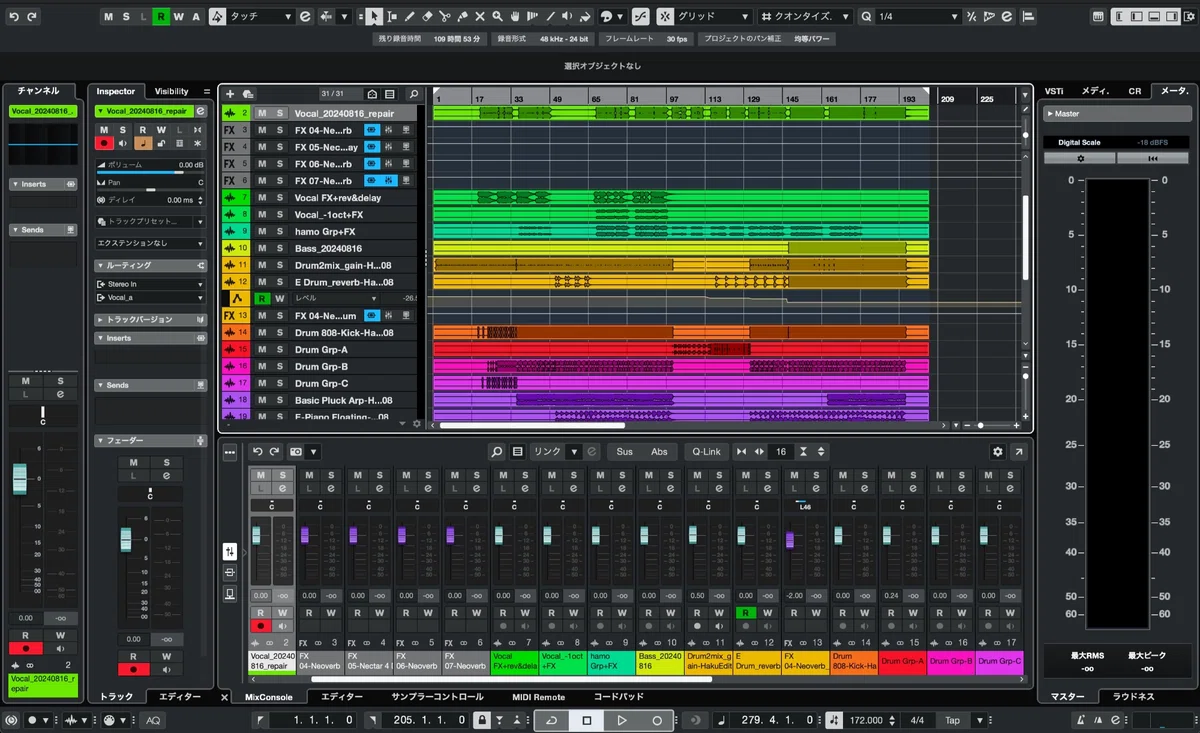Viewport: 1200px width, 733px height.
Task: Click the Tap tempo button
Action: [952, 720]
